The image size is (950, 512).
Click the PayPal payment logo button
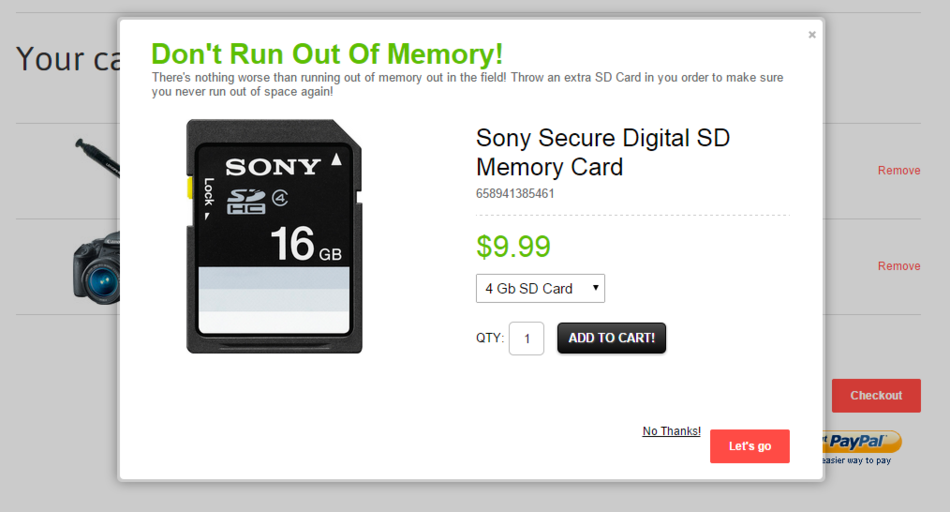pyautogui.click(x=862, y=441)
